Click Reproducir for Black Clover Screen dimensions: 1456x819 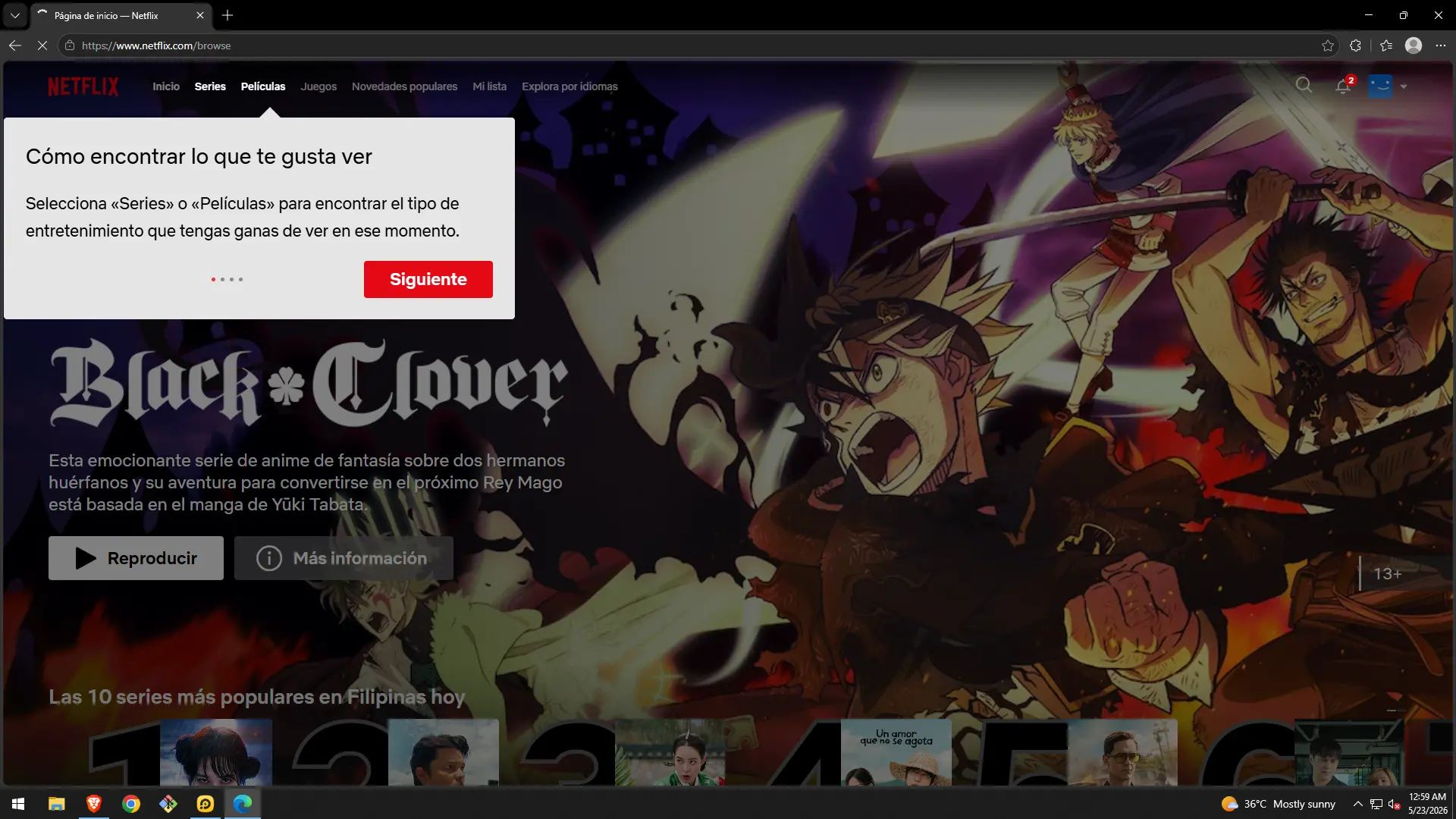tap(136, 558)
